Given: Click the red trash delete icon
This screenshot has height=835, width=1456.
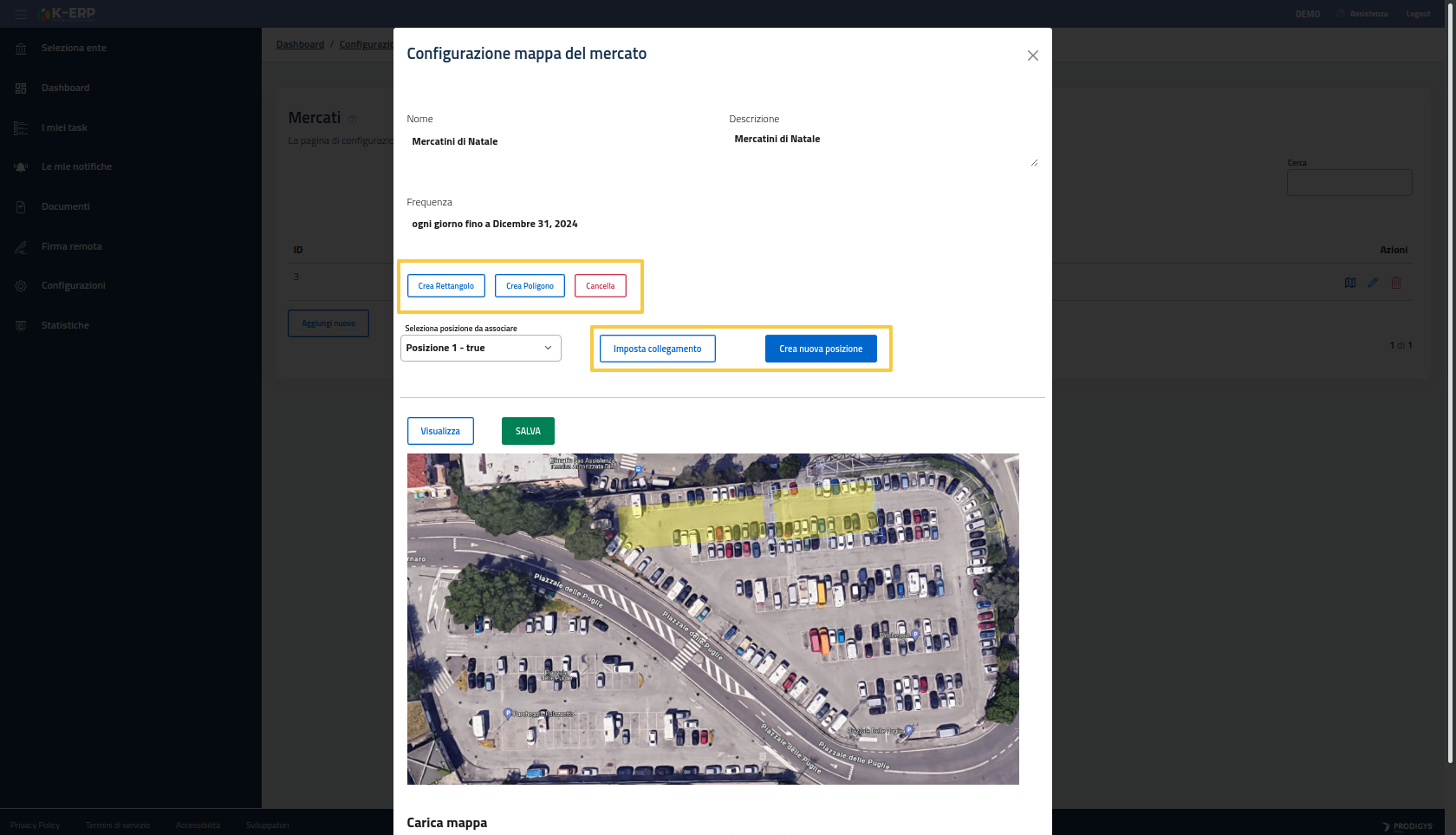Looking at the screenshot, I should (1396, 283).
